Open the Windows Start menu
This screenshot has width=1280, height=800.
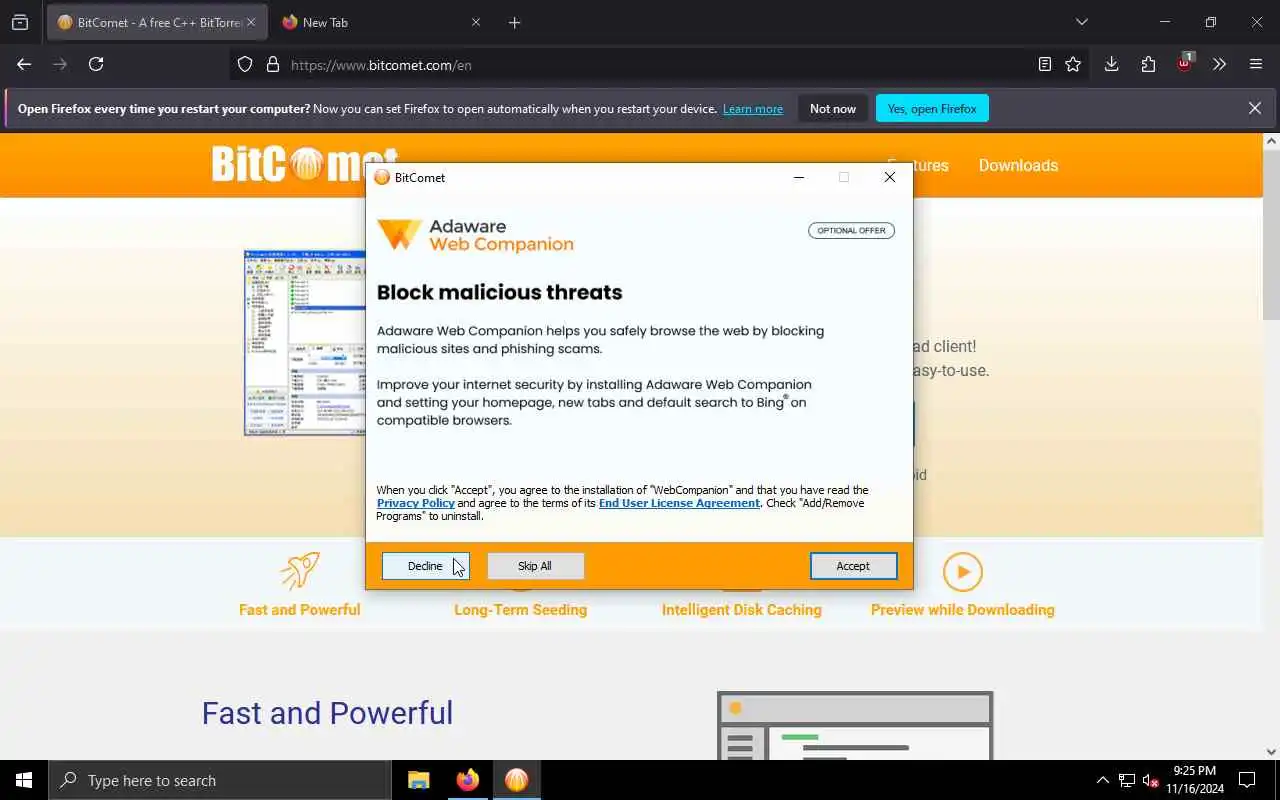(24, 780)
